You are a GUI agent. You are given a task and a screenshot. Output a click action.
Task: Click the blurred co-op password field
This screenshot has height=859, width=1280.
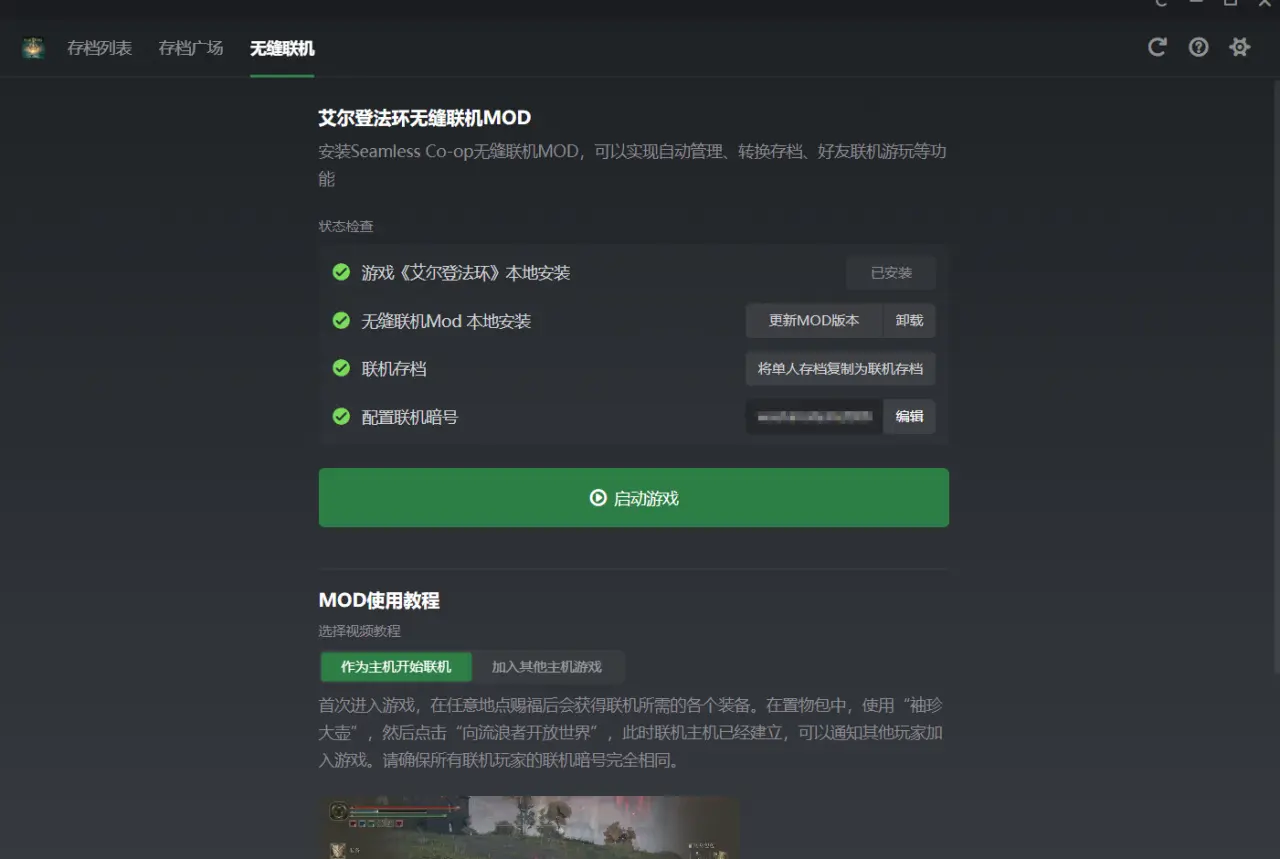pyautogui.click(x=814, y=417)
